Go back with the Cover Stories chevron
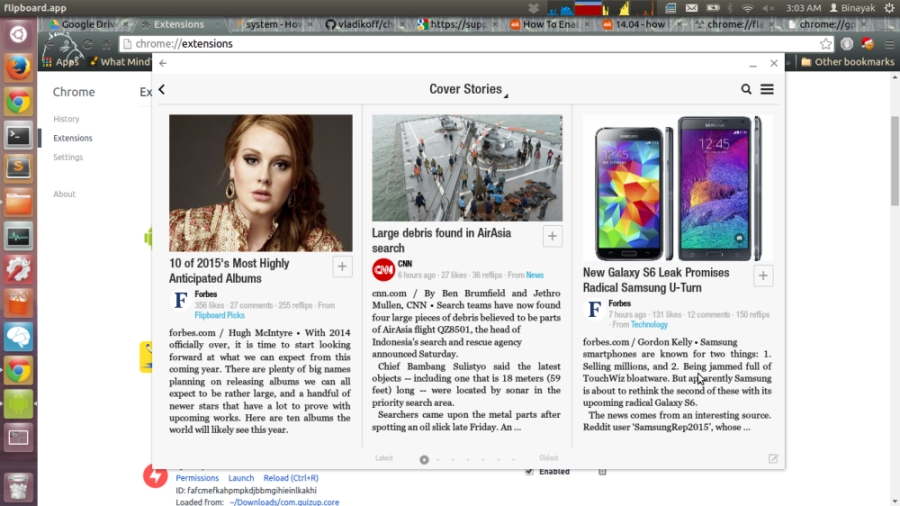 pos(162,89)
